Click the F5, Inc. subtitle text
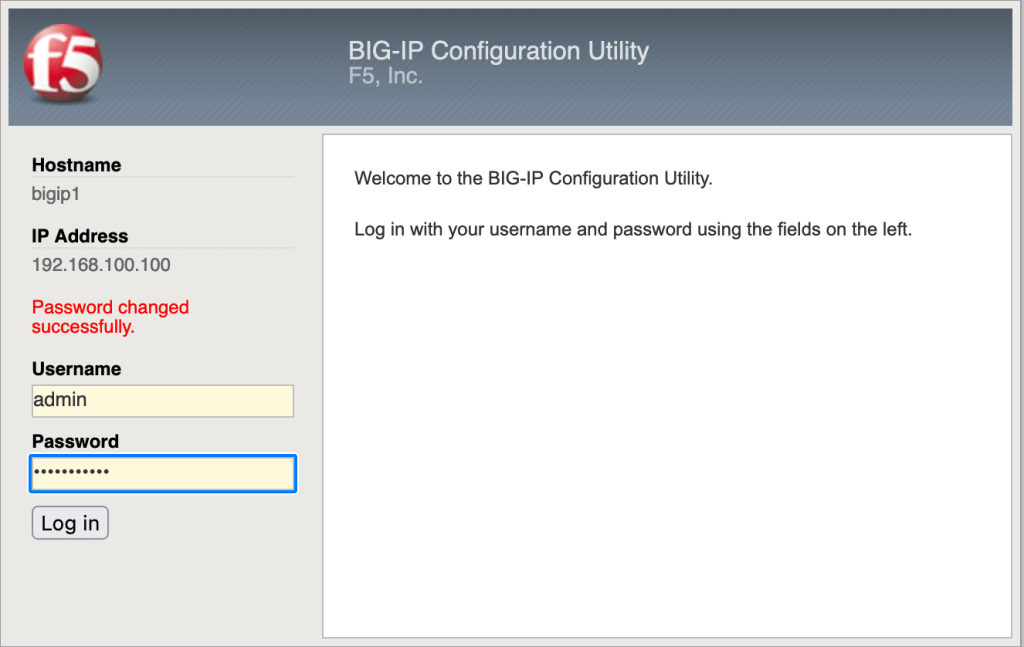Viewport: 1024px width, 647px height. coord(385,76)
